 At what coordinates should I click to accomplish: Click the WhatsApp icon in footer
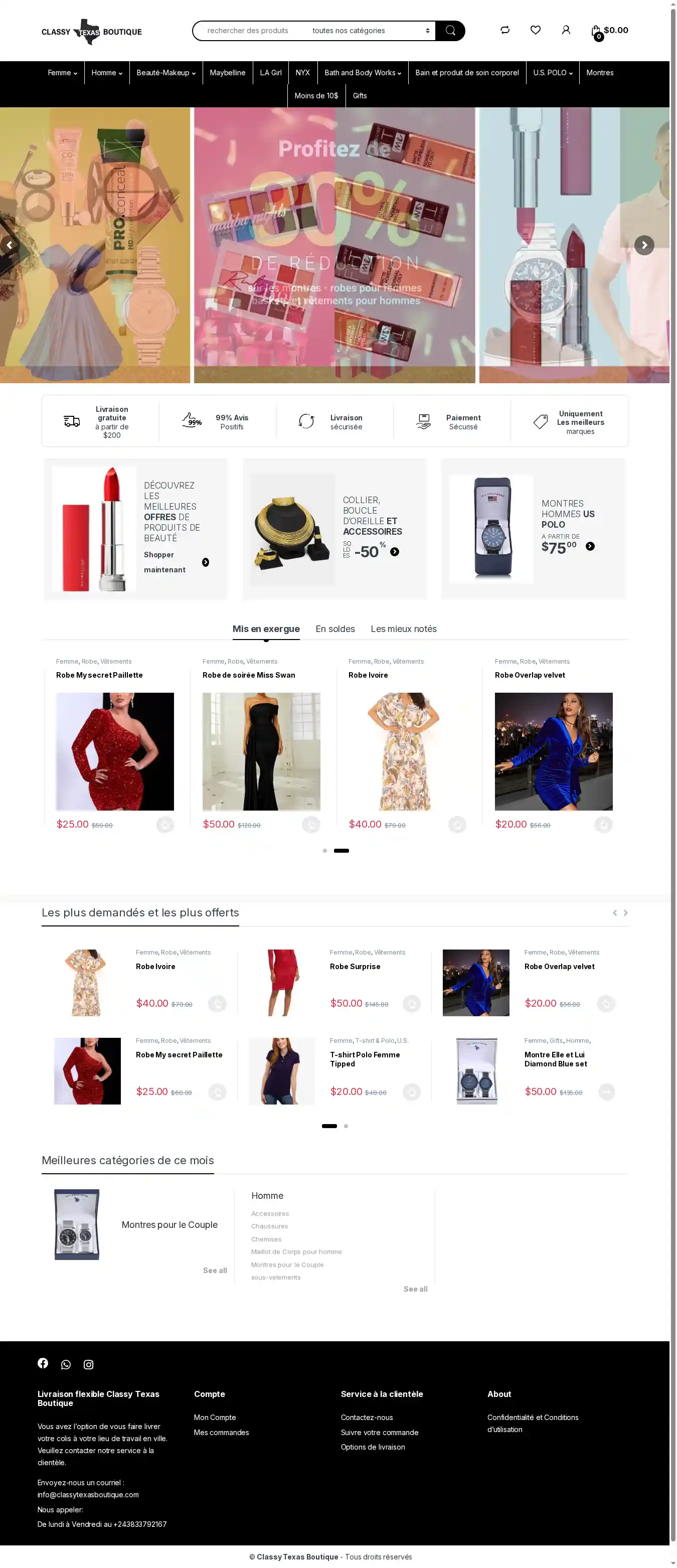click(66, 1364)
